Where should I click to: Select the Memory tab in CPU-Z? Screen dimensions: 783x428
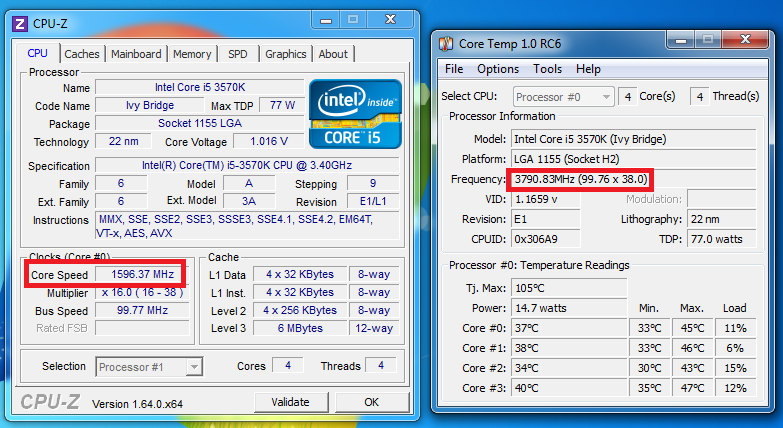click(192, 54)
